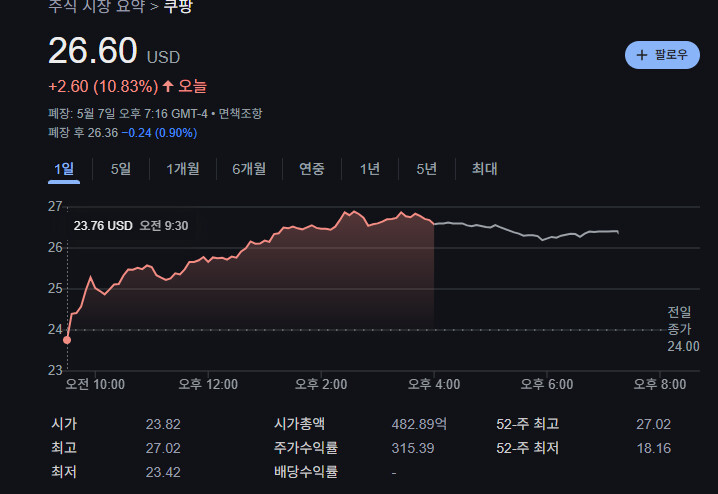The height and width of the screenshot is (494, 718).
Task: Click the 팔로우 follow button
Action: 662,55
